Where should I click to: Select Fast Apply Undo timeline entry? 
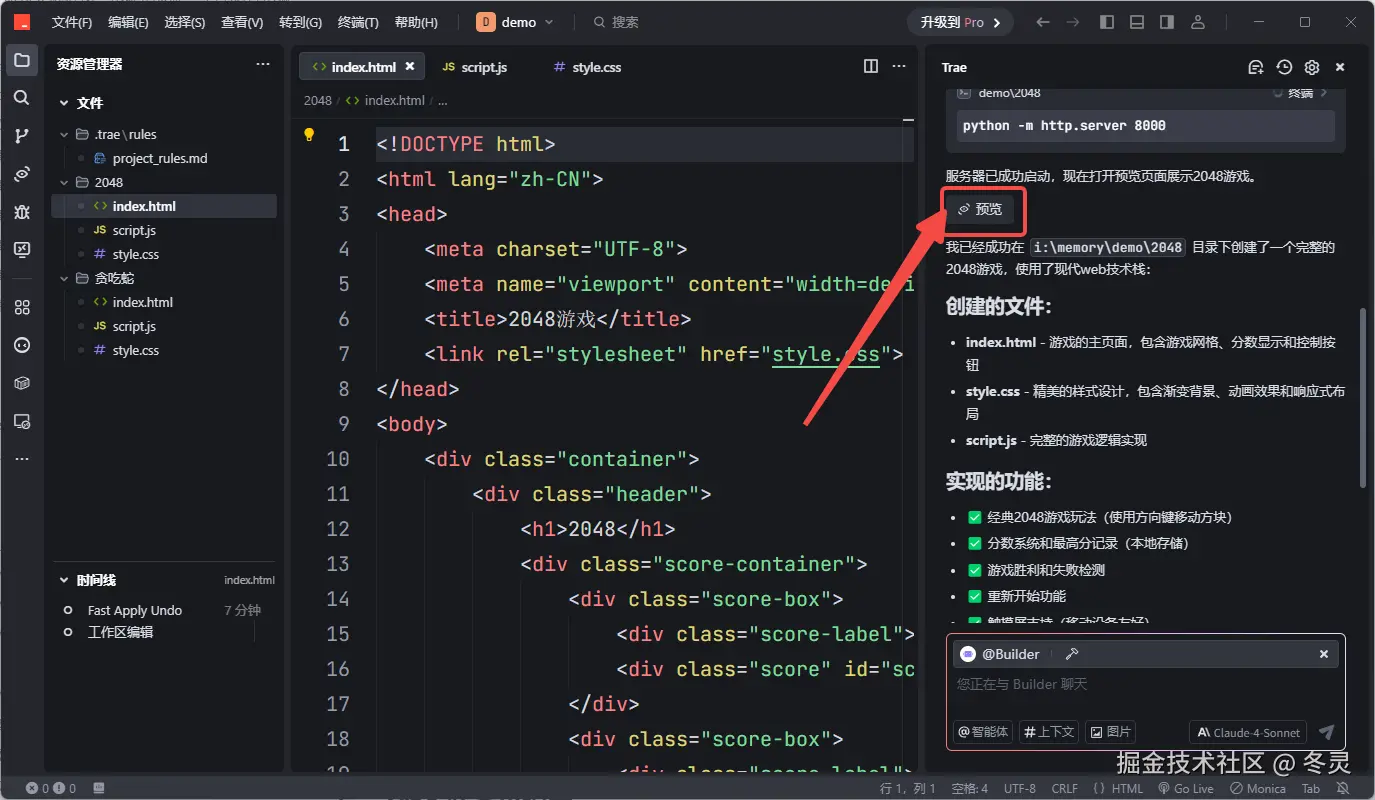click(x=135, y=610)
